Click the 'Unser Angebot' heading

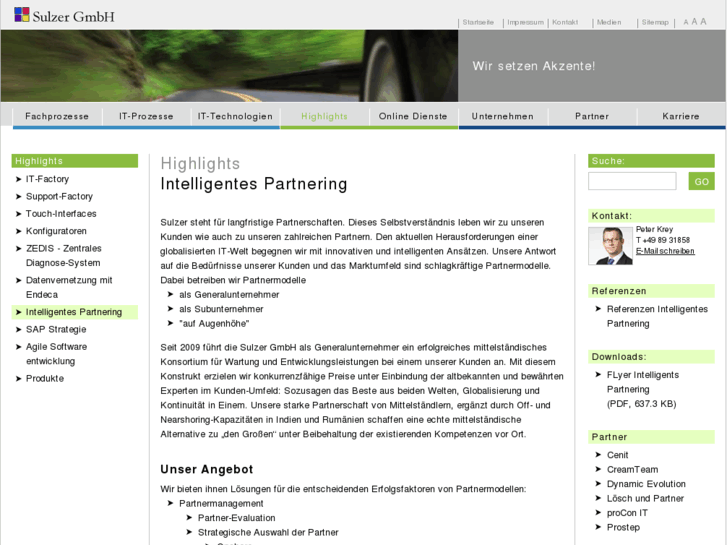click(x=207, y=469)
